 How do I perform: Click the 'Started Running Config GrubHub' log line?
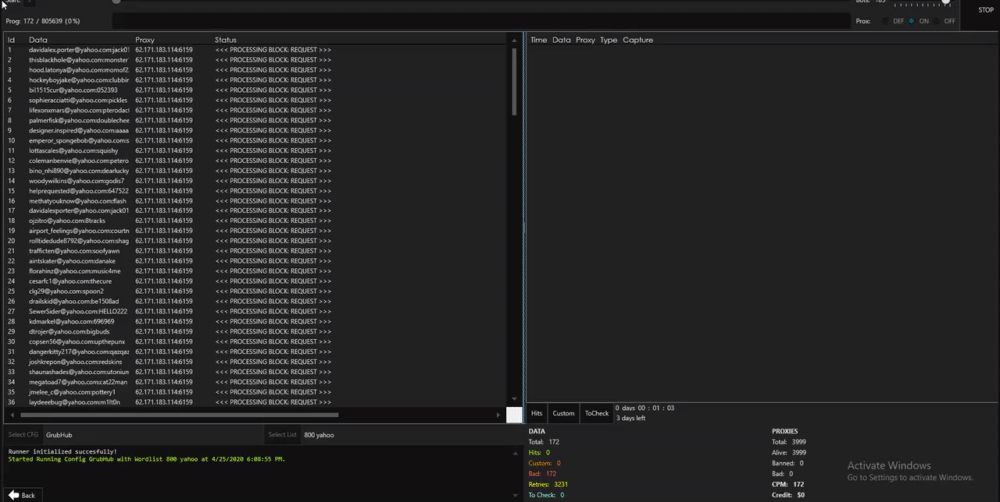coord(147,459)
